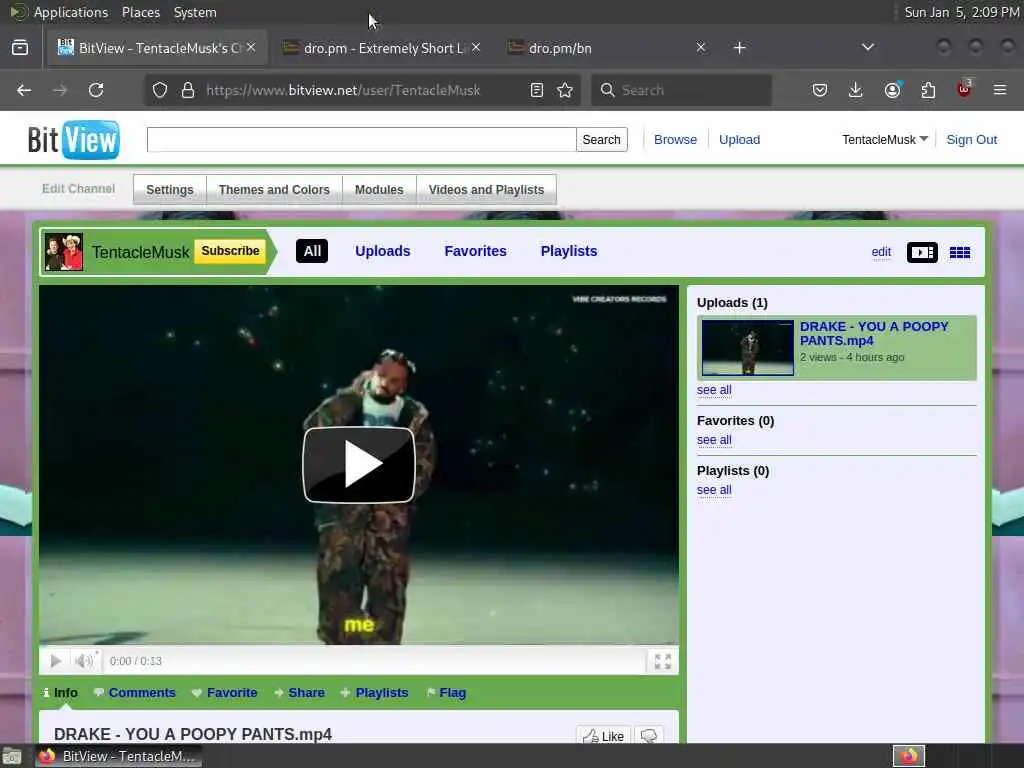Open the Applications system menu

tap(71, 12)
